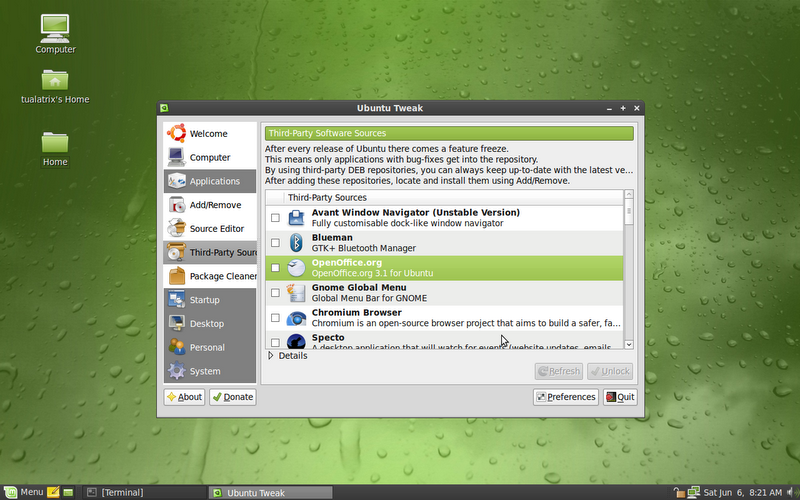The image size is (800, 500).
Task: Open the Ubuntu Tweak window menu icon
Action: pos(164,108)
